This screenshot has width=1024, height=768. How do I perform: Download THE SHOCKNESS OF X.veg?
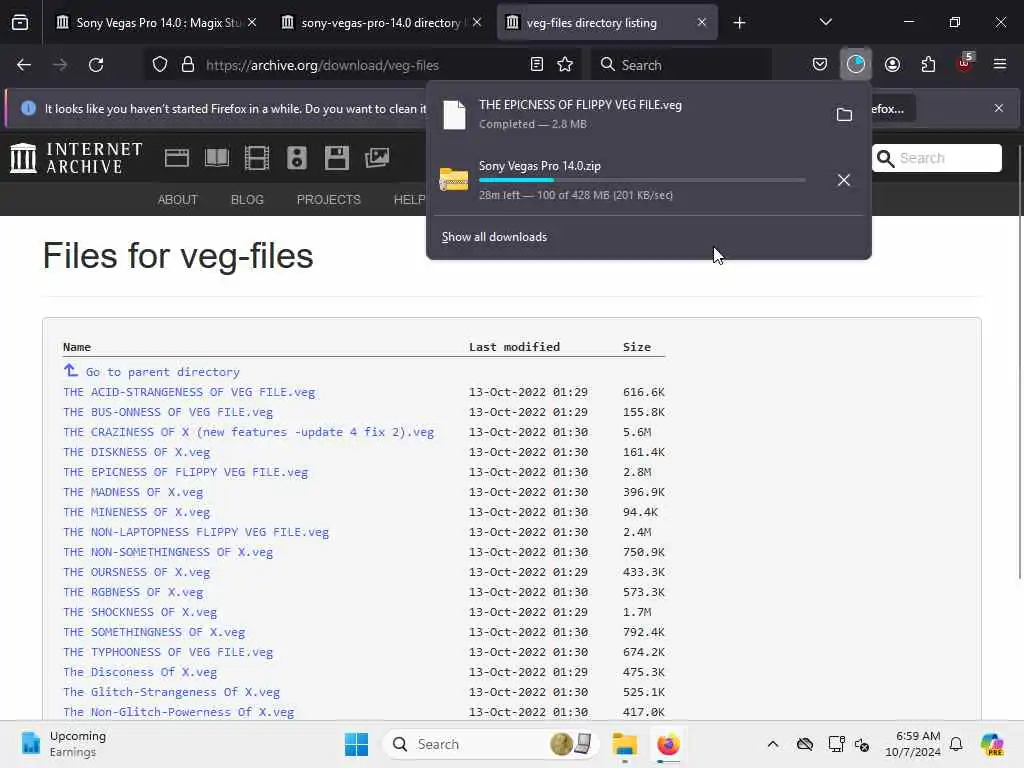pos(140,612)
